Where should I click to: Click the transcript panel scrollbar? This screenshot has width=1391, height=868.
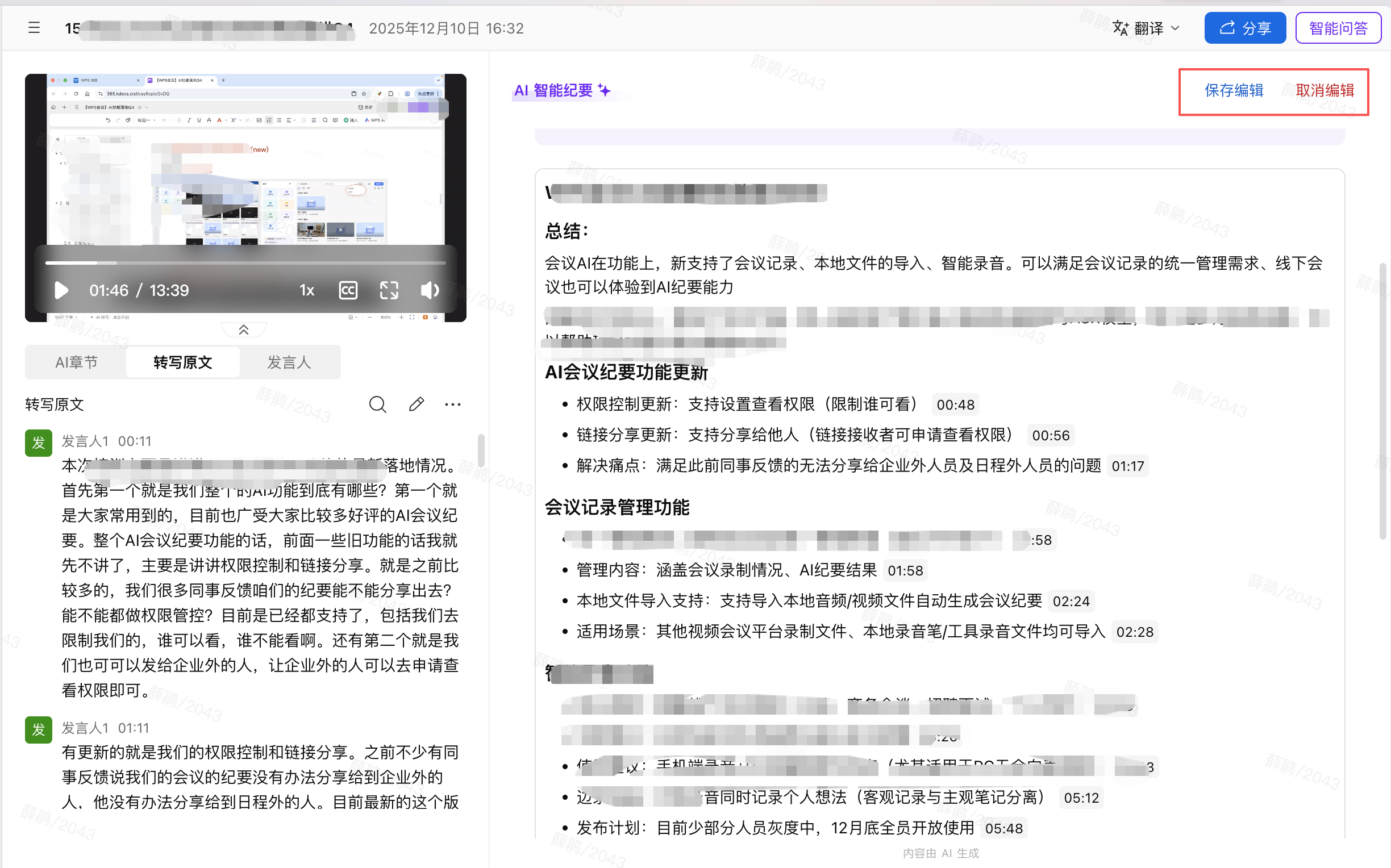[481, 450]
